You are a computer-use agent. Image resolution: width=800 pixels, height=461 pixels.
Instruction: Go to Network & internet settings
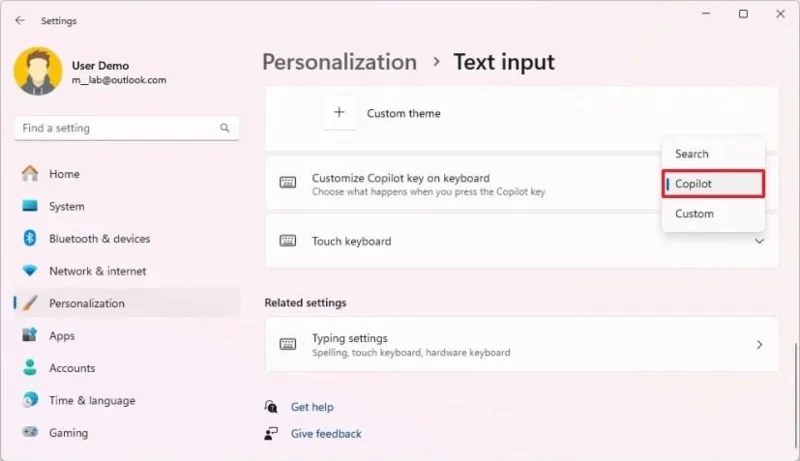click(x=128, y=271)
